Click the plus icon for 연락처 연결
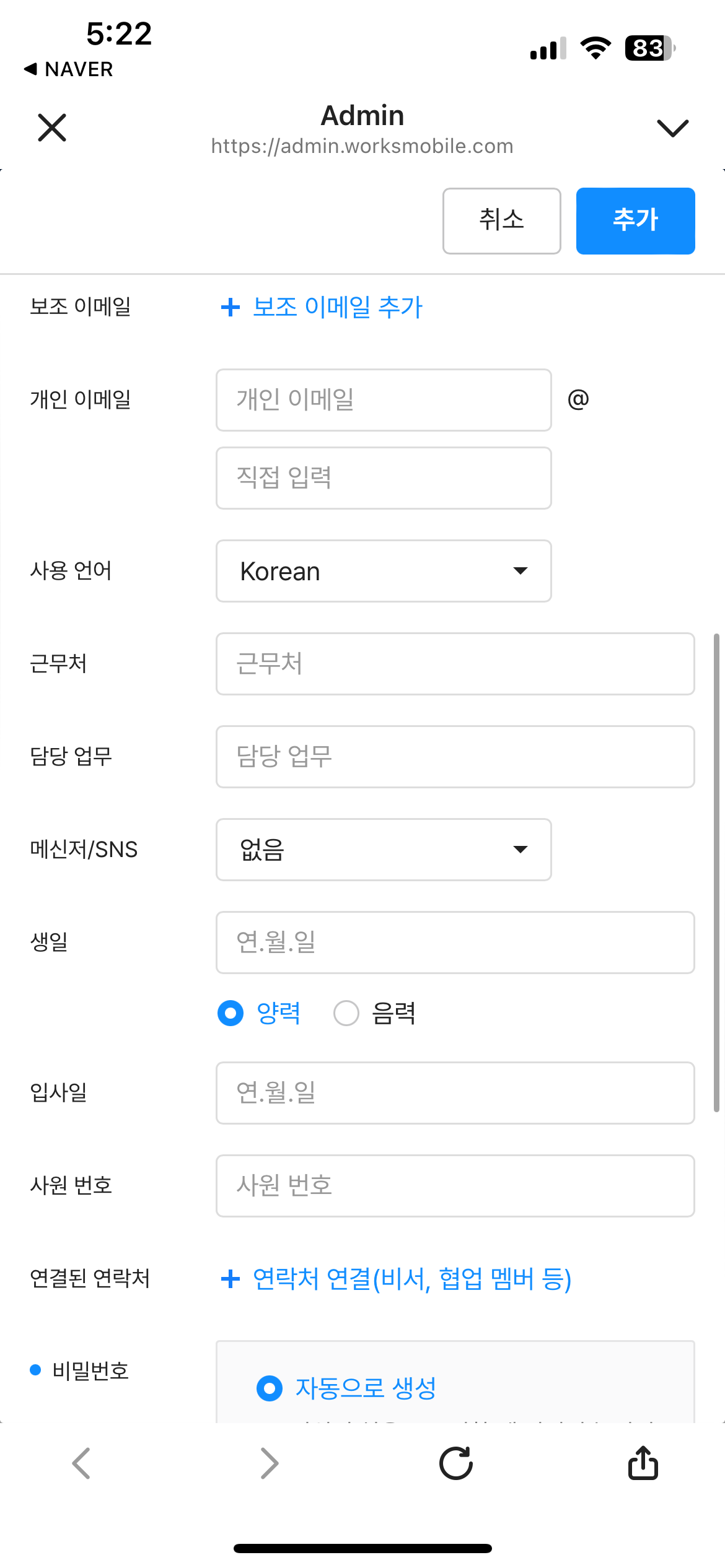Screen dimensions: 725x1568 [x=230, y=1278]
